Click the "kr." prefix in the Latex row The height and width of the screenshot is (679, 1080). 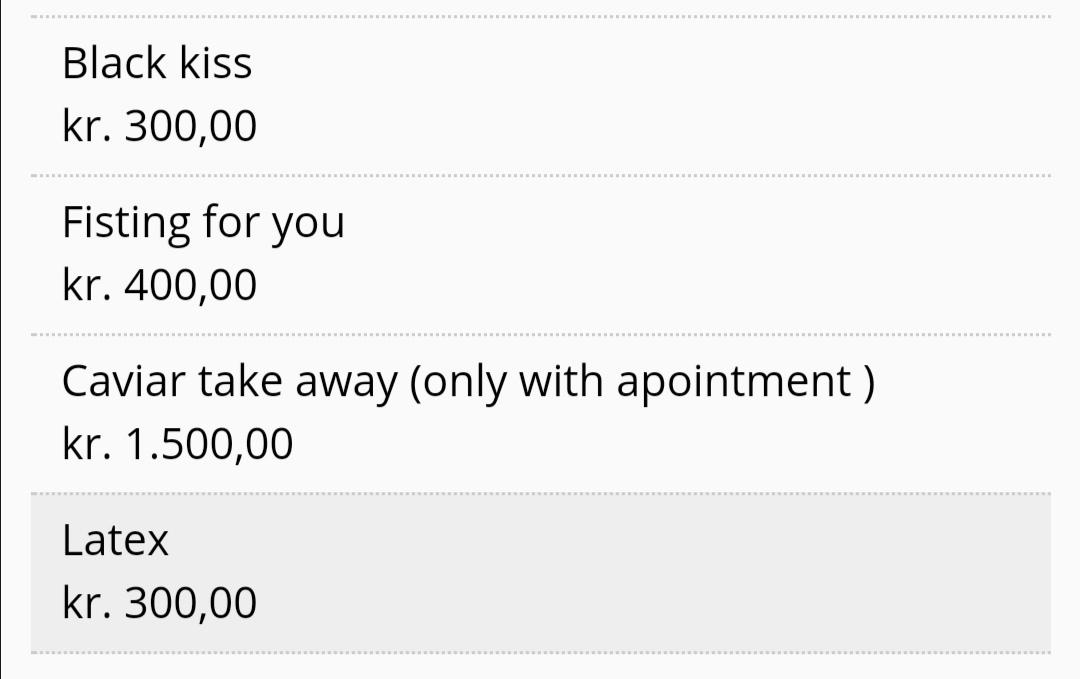click(86, 604)
